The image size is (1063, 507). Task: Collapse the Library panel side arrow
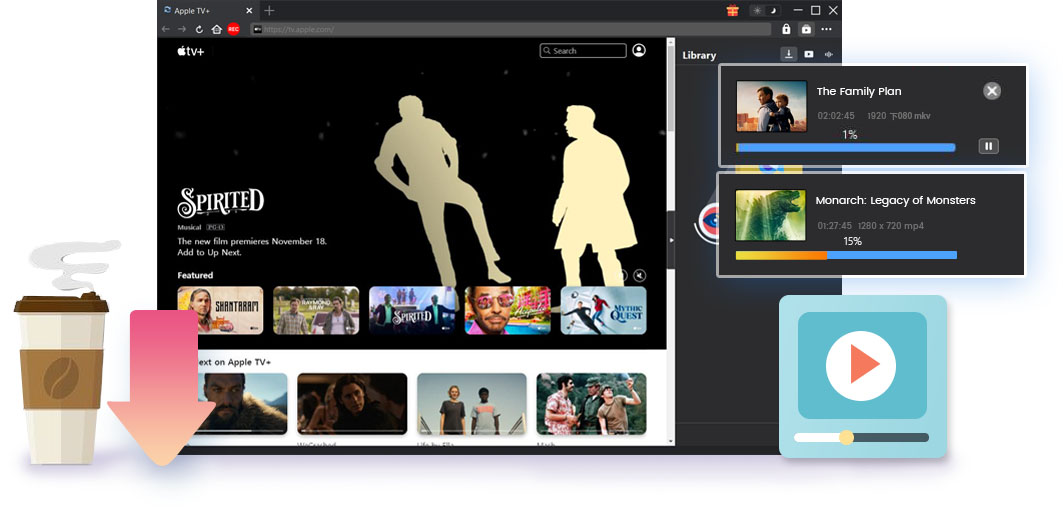[671, 240]
